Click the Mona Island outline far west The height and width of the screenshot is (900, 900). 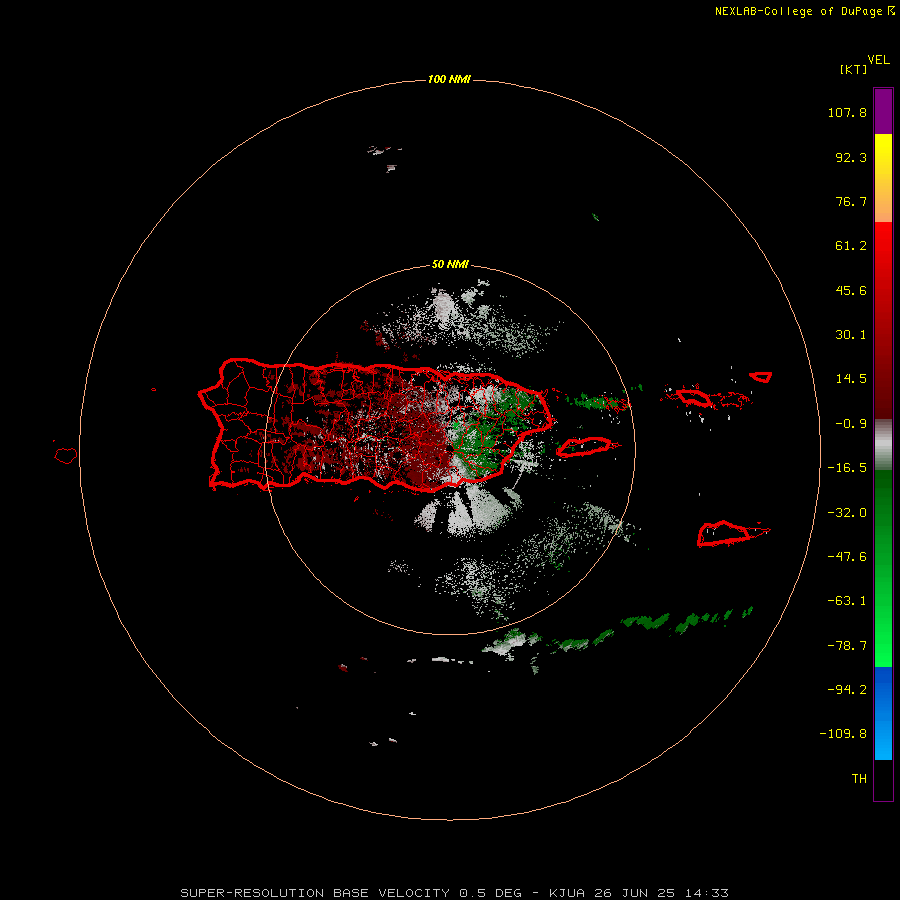click(x=66, y=456)
